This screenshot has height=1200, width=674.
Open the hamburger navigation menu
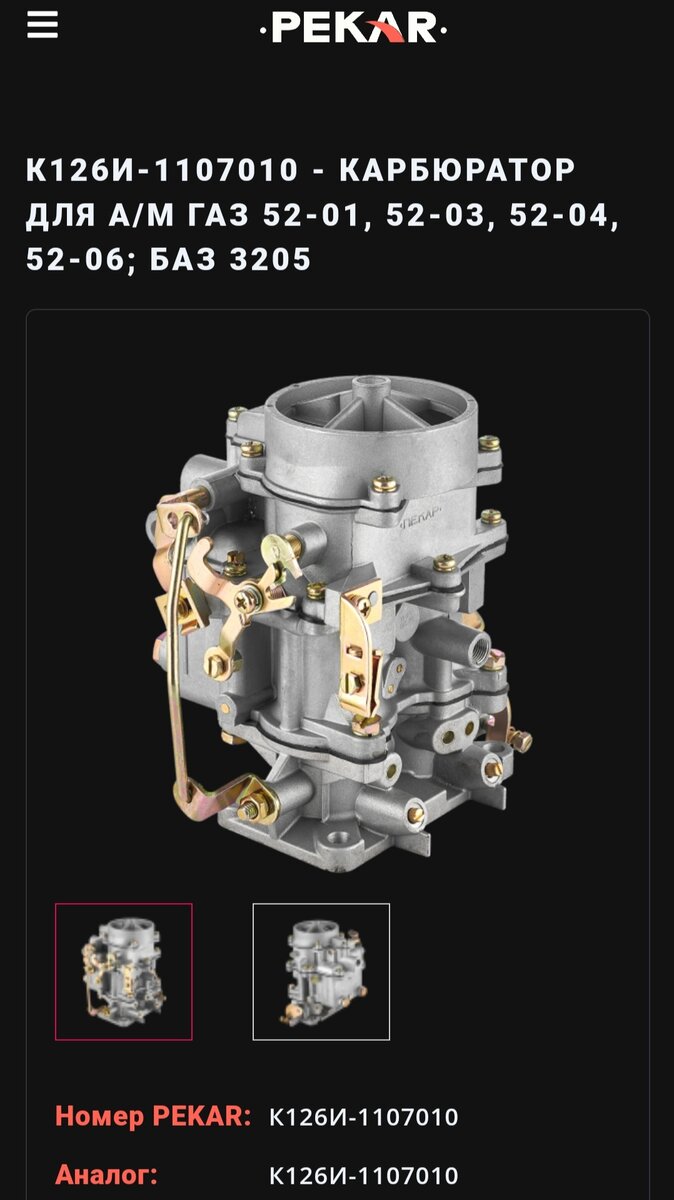click(42, 26)
